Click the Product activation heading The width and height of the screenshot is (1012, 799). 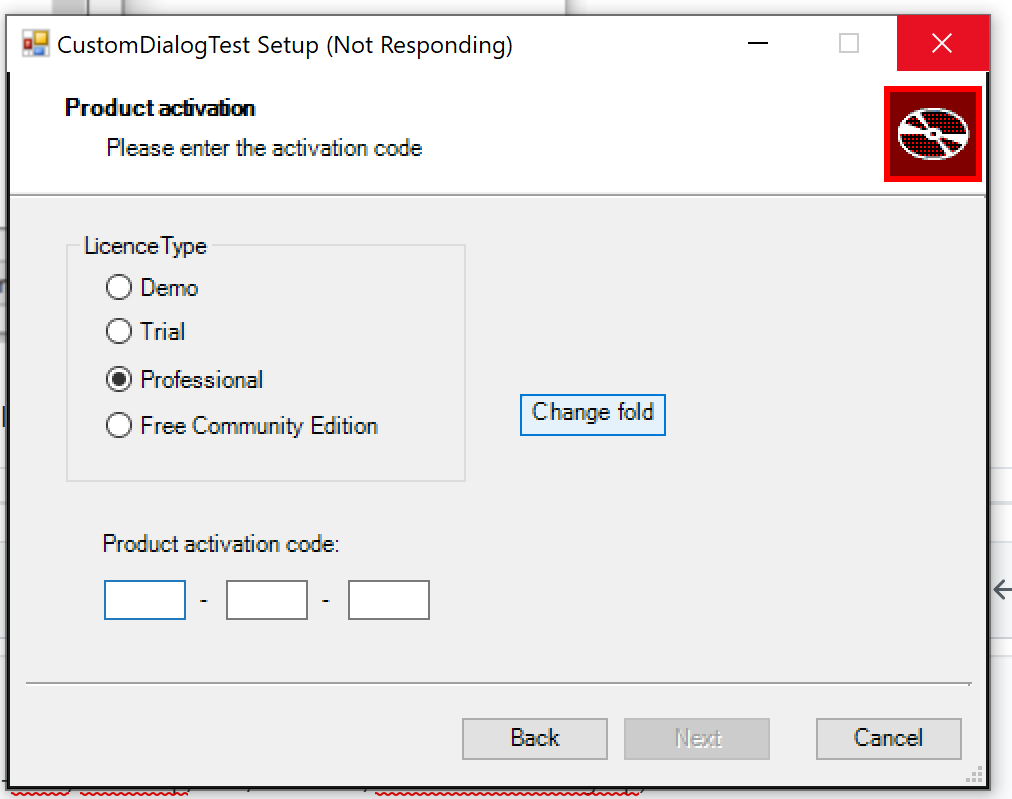pyautogui.click(x=159, y=107)
